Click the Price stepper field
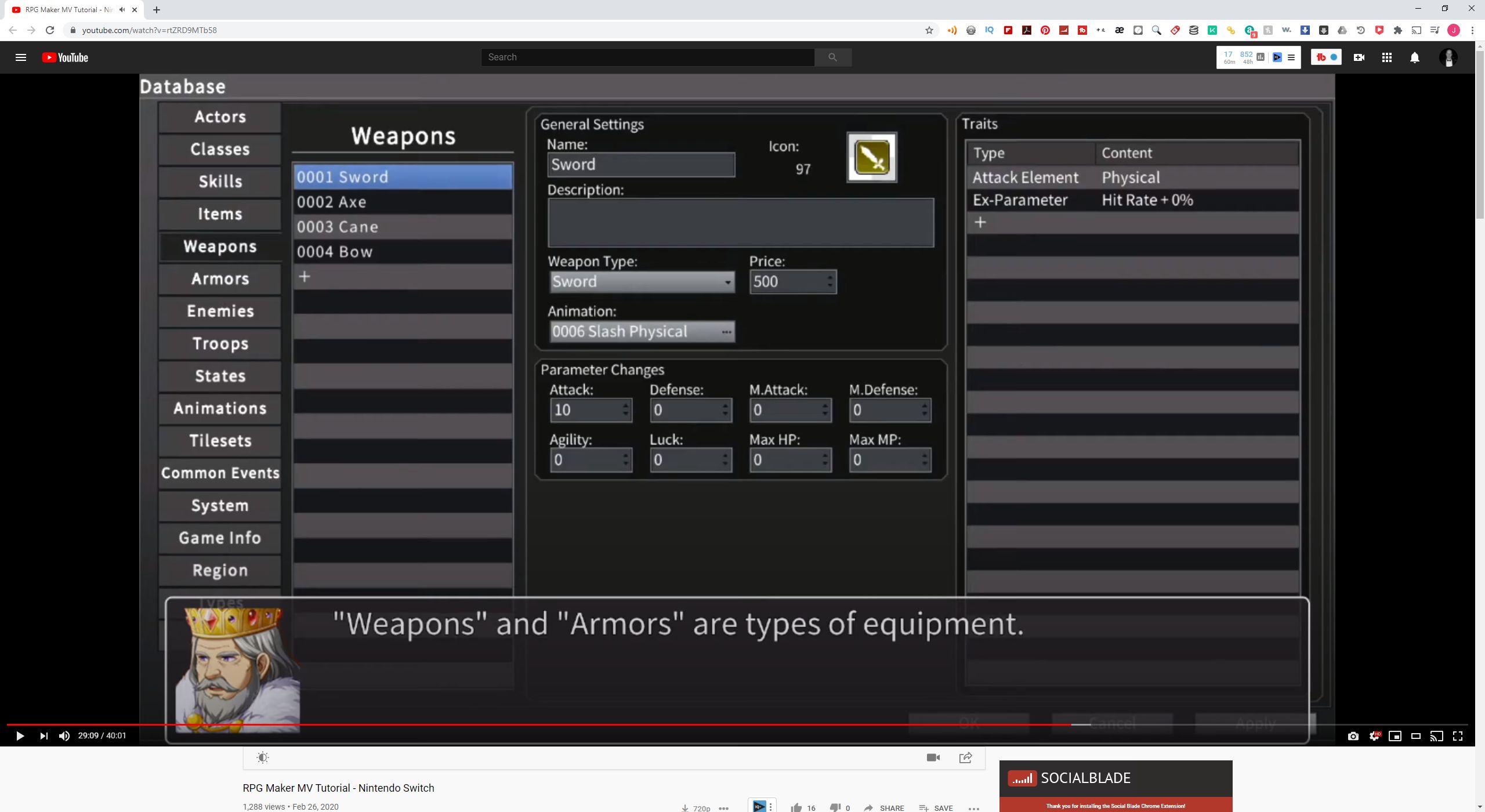The width and height of the screenshot is (1485, 812). click(792, 282)
